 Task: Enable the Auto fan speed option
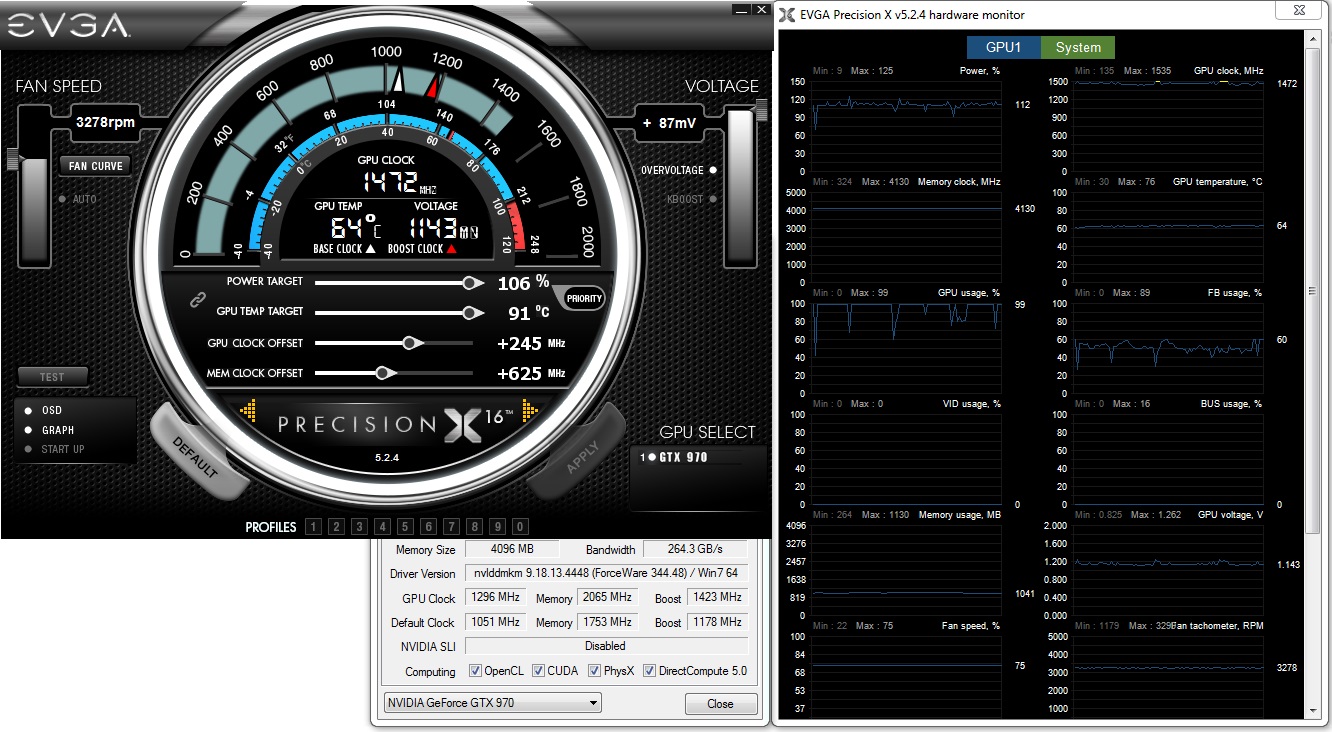[62, 199]
